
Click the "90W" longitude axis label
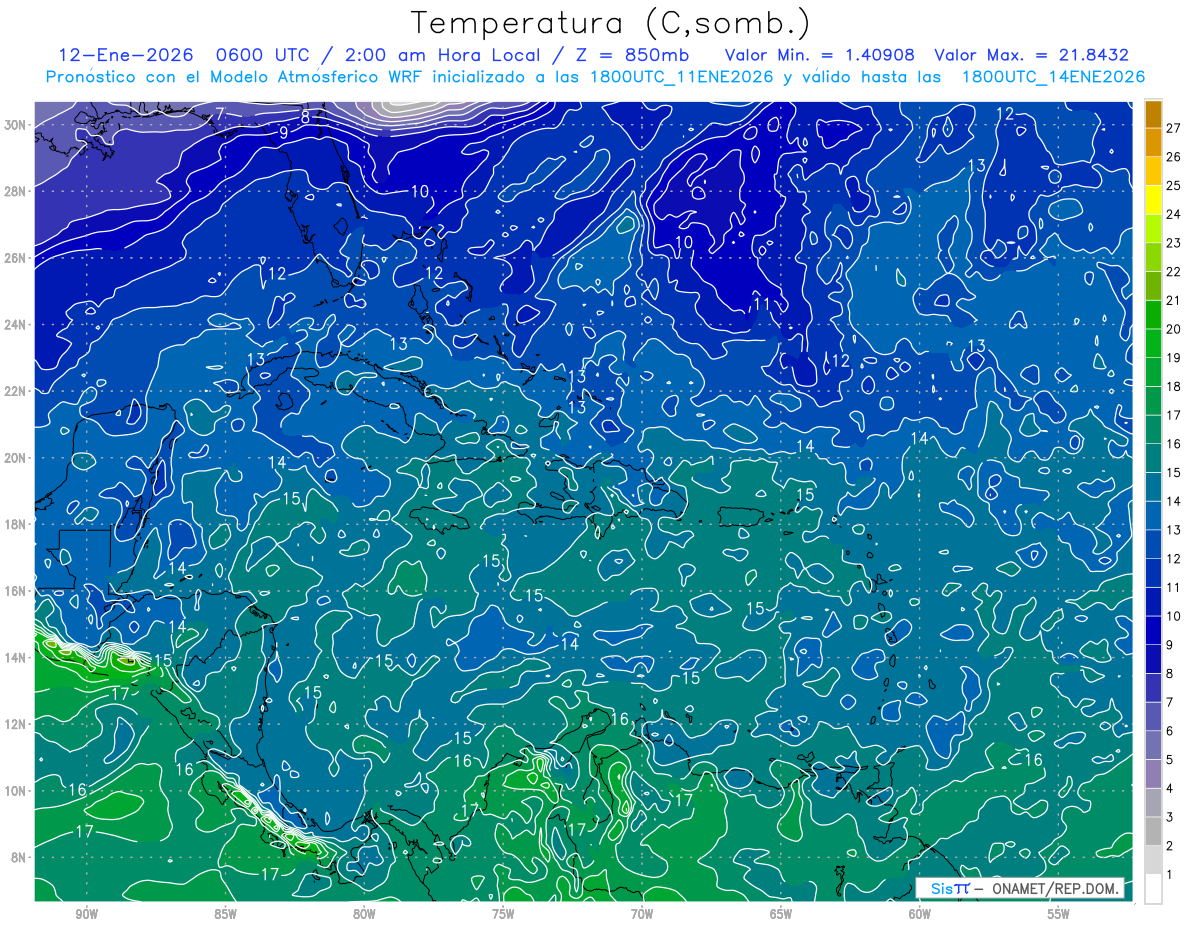click(x=86, y=914)
